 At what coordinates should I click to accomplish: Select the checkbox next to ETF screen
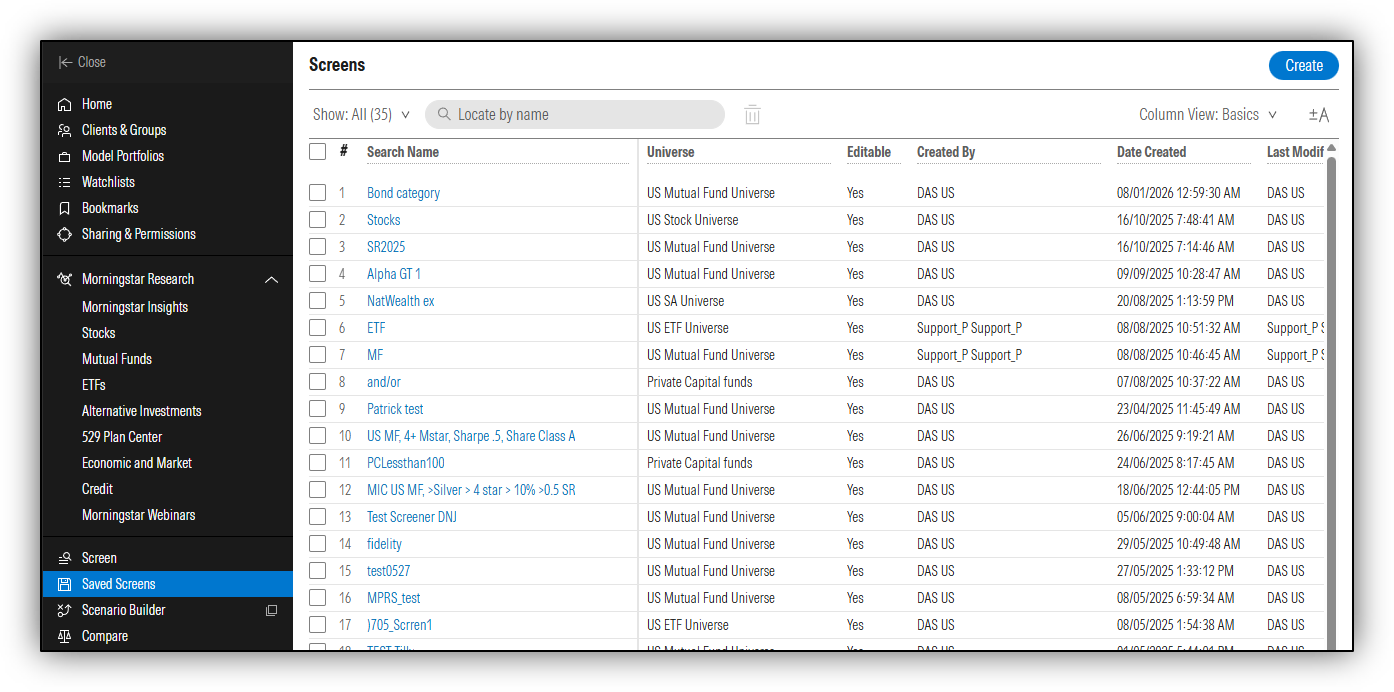coord(318,328)
